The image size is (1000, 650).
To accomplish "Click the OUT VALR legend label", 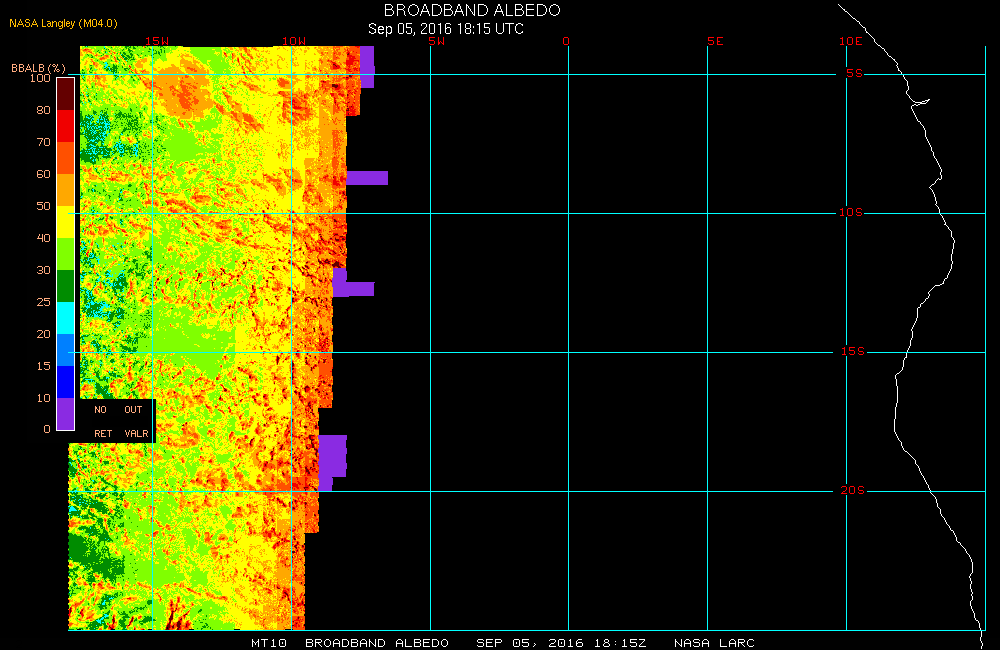I will 135,421.
